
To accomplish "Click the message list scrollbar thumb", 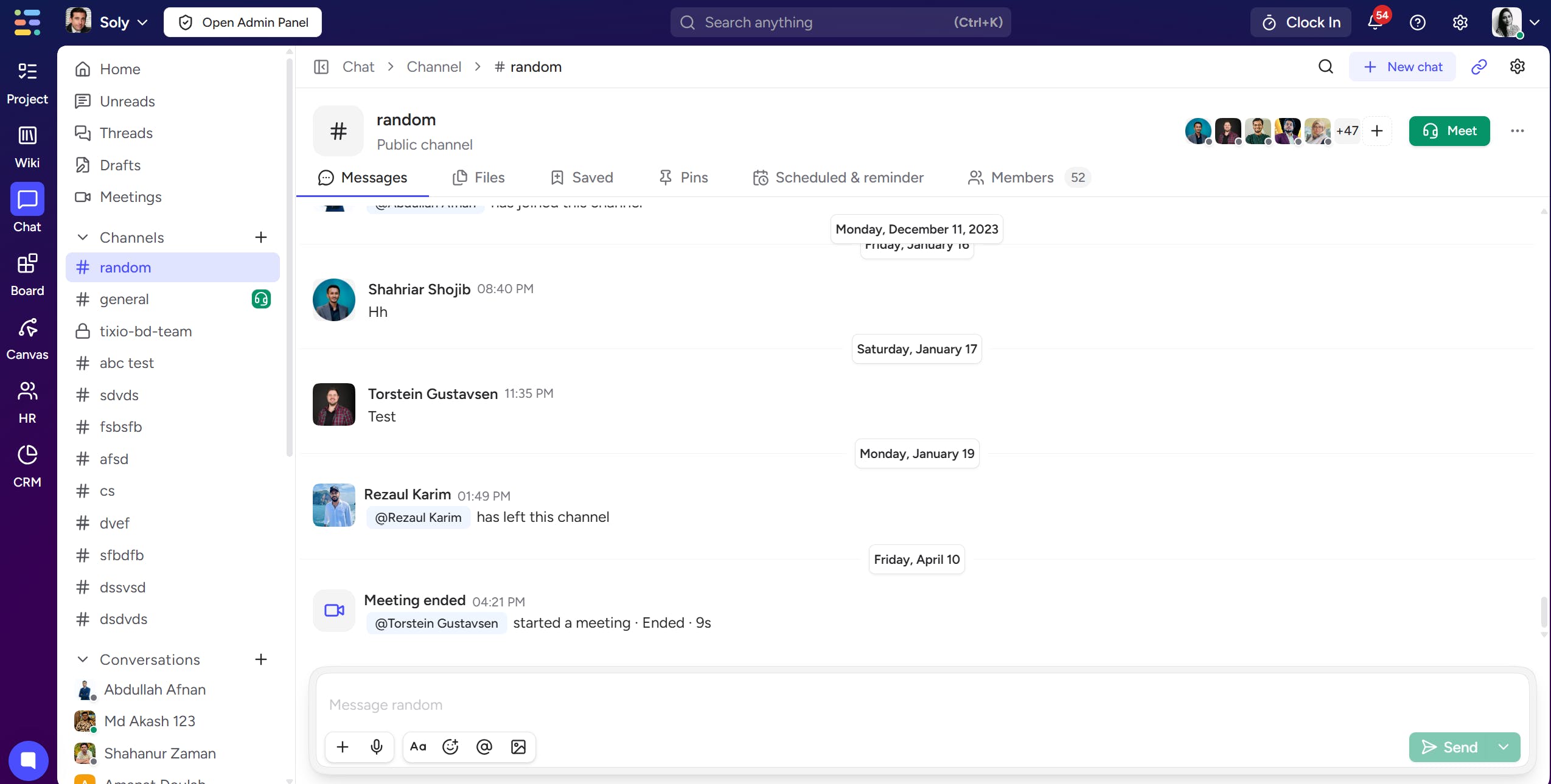I will pyautogui.click(x=1544, y=612).
